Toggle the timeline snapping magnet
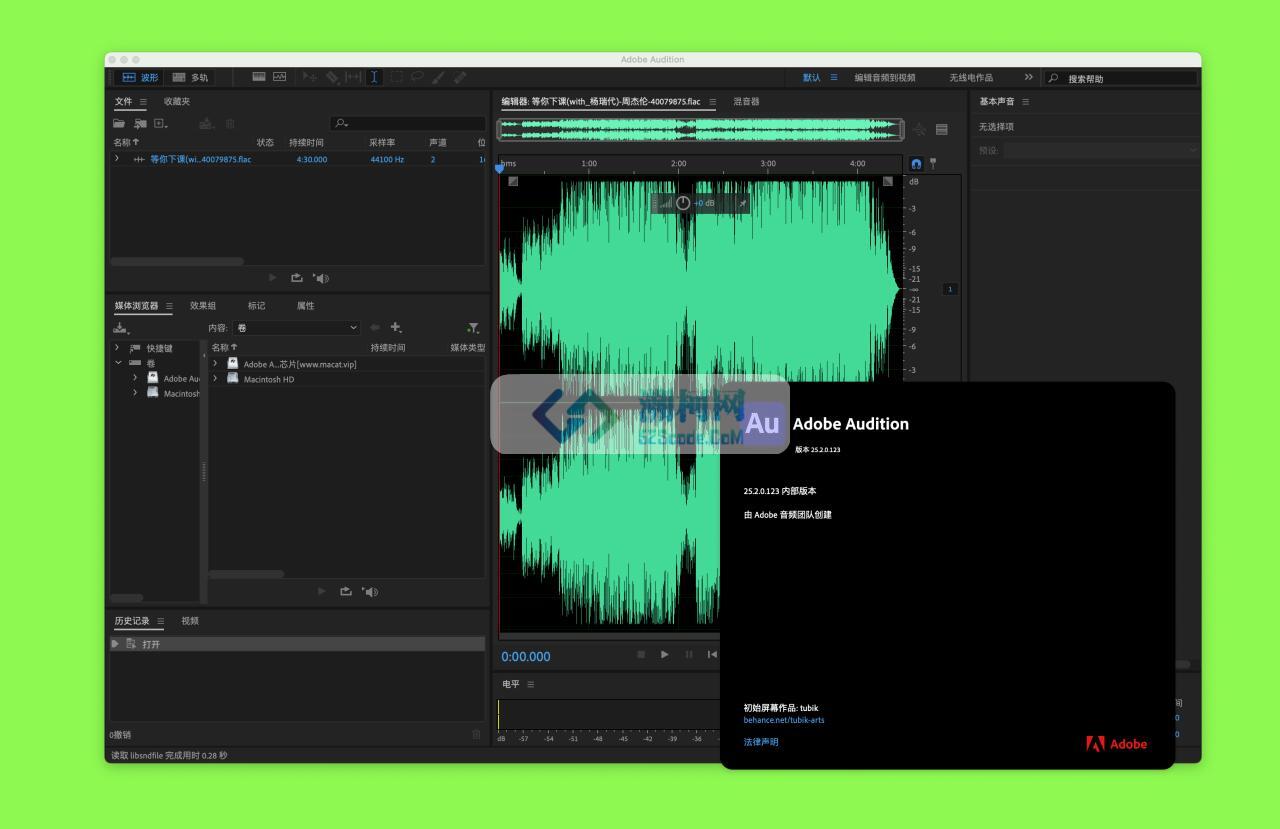The width and height of the screenshot is (1280, 829). point(916,163)
